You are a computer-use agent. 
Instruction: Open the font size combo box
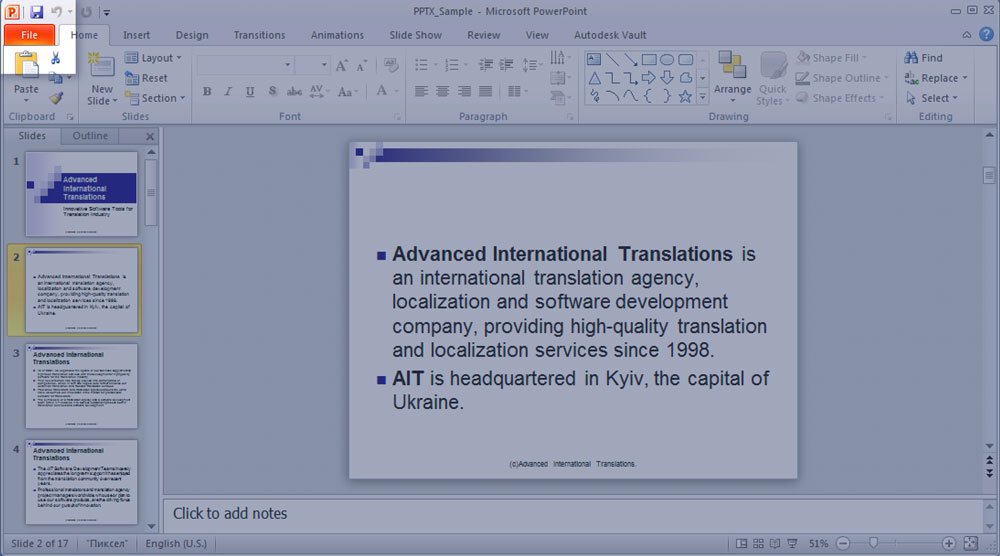tap(312, 64)
